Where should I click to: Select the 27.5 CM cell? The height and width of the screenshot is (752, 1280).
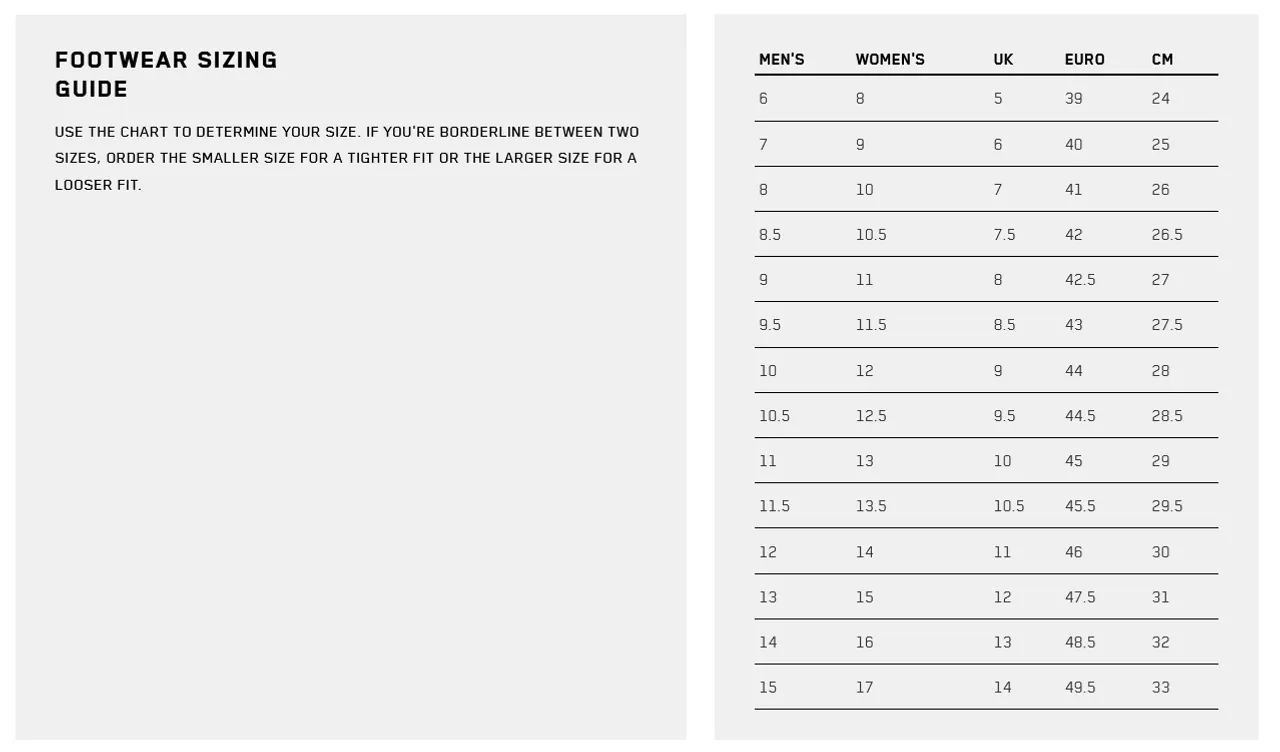(1167, 325)
